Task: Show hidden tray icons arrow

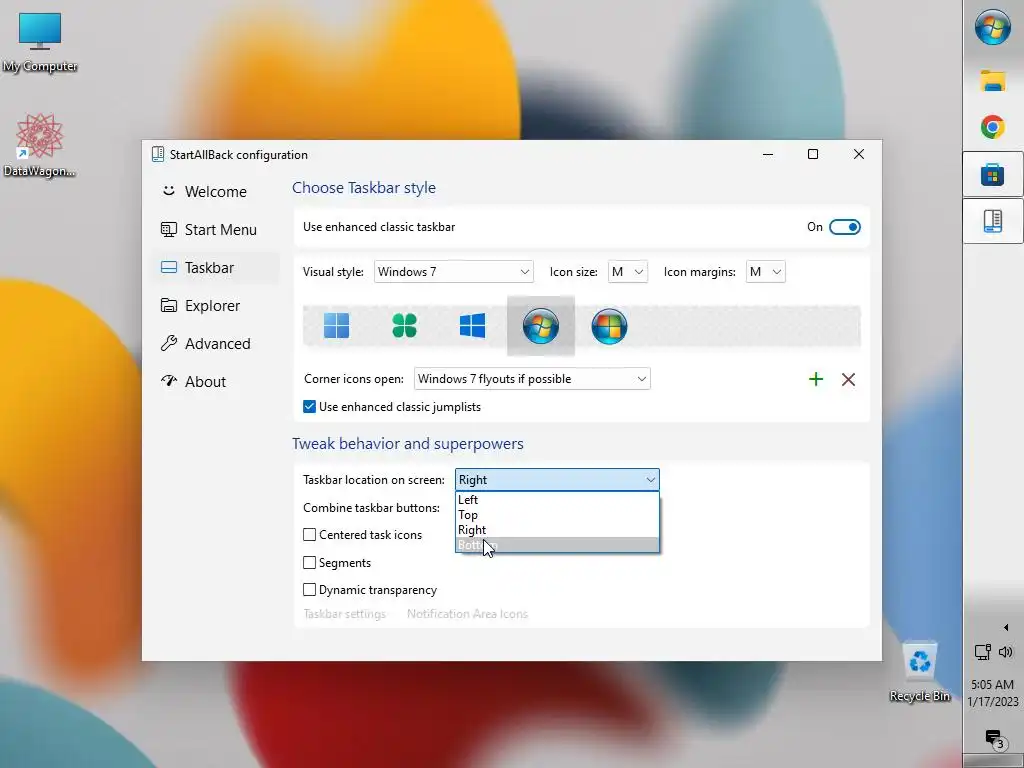Action: 1006,628
